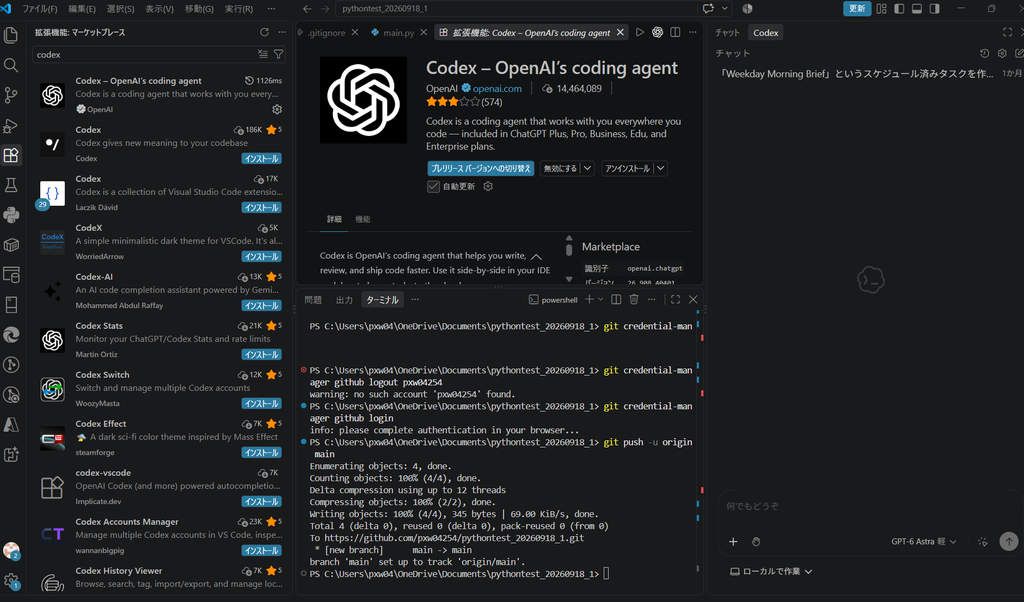Open the Explorer view in activity bar
The height and width of the screenshot is (602, 1024).
[x=11, y=35]
